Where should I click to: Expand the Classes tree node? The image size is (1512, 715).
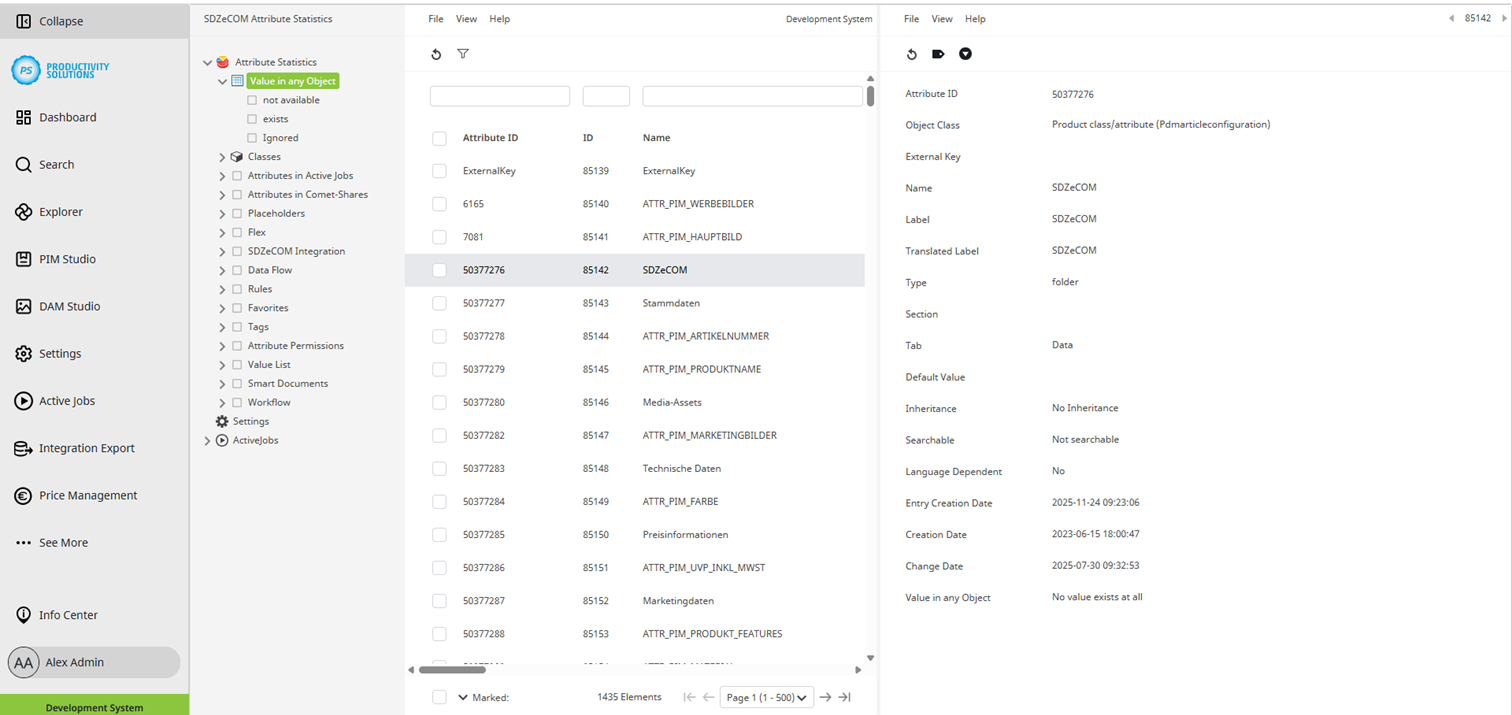pos(221,156)
